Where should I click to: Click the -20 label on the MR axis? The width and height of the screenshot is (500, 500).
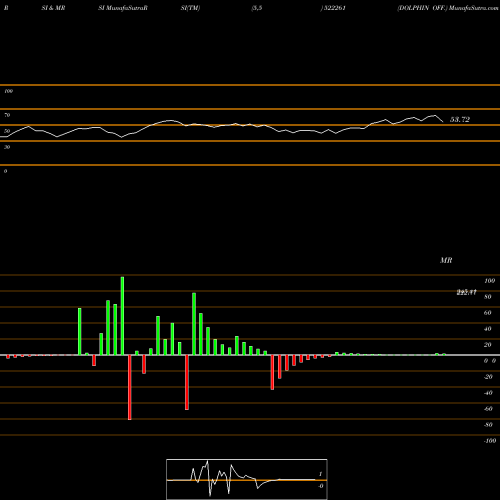click(x=488, y=377)
